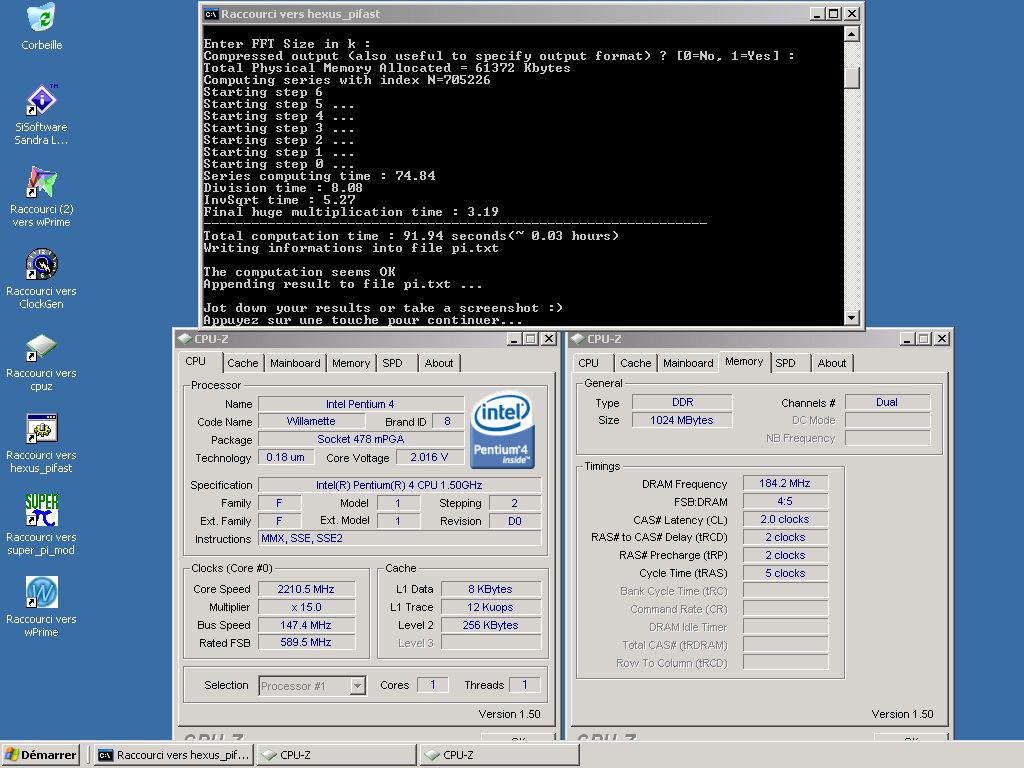The height and width of the screenshot is (768, 1024).
Task: Click the DRAM Frequency 184.2 MHz field
Action: tap(785, 483)
